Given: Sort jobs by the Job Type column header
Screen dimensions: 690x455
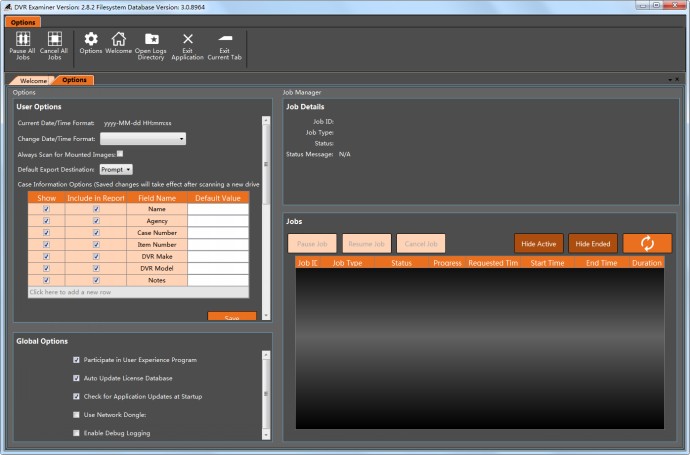Looking at the screenshot, I should tap(347, 263).
